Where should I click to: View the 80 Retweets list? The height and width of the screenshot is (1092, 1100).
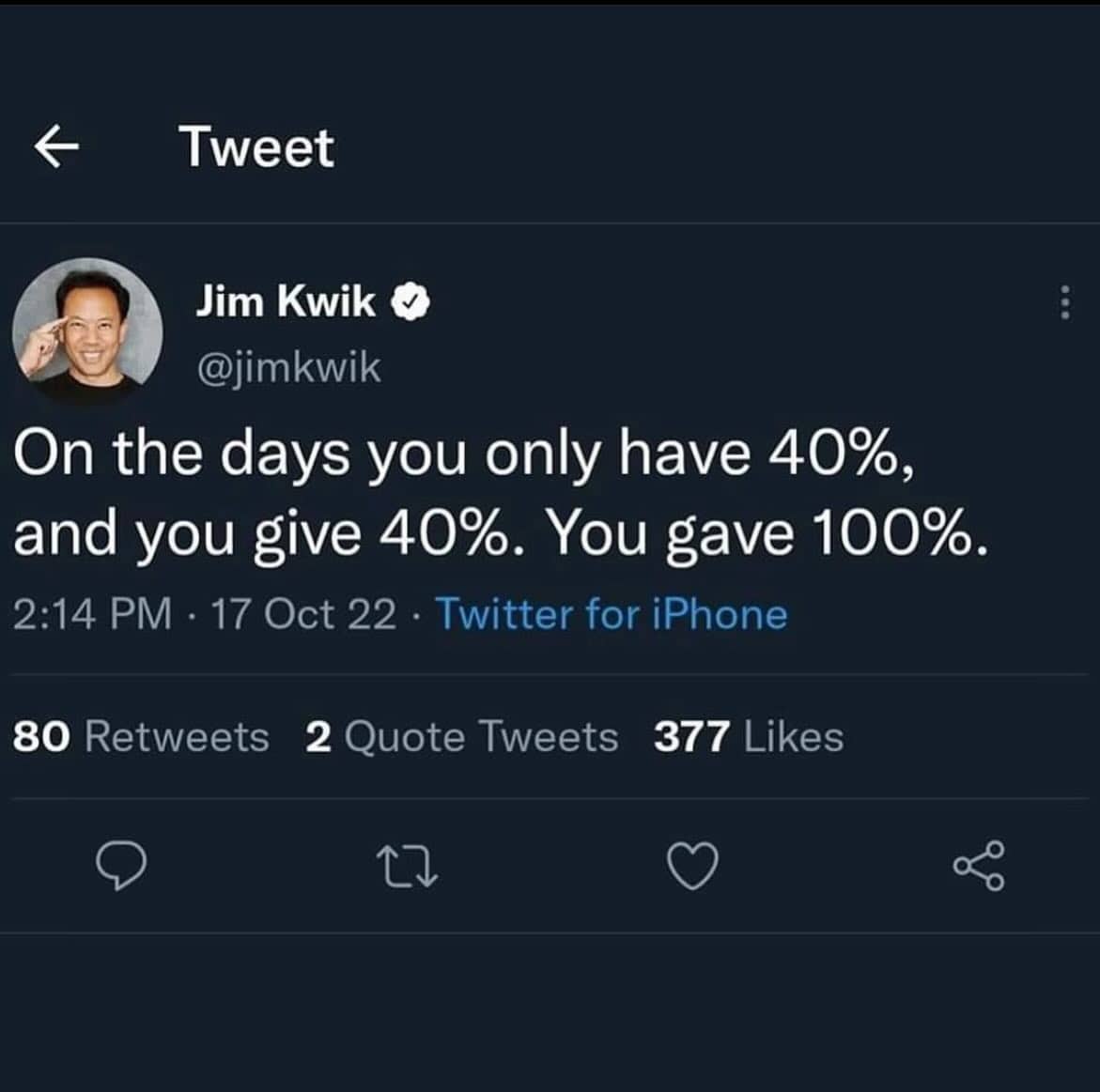141,736
